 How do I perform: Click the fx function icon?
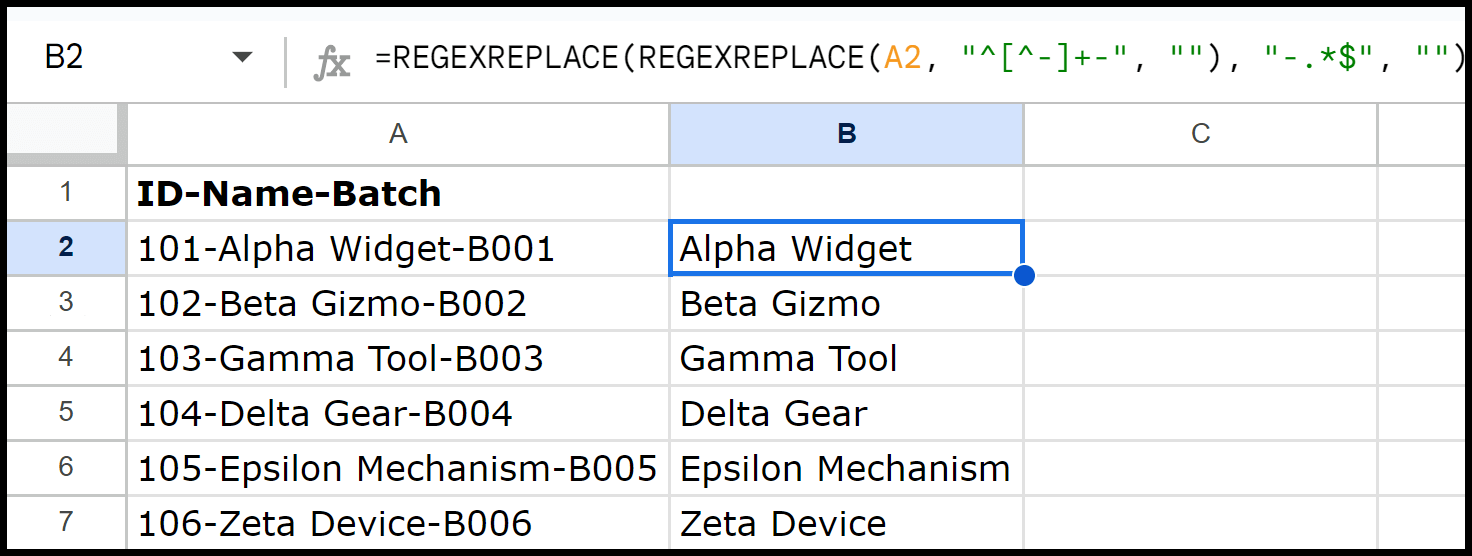pyautogui.click(x=332, y=60)
